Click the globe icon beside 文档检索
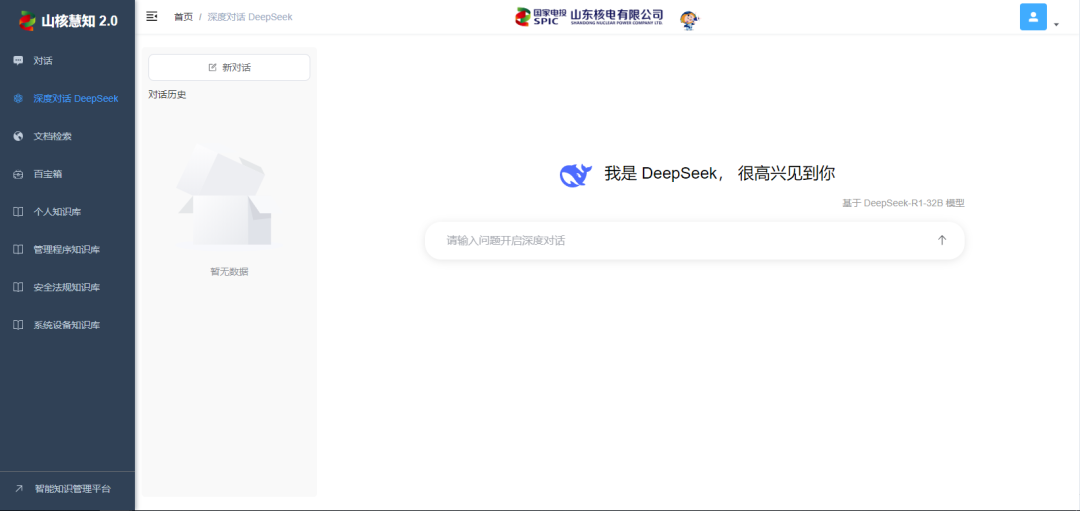This screenshot has width=1080, height=511. (x=18, y=136)
